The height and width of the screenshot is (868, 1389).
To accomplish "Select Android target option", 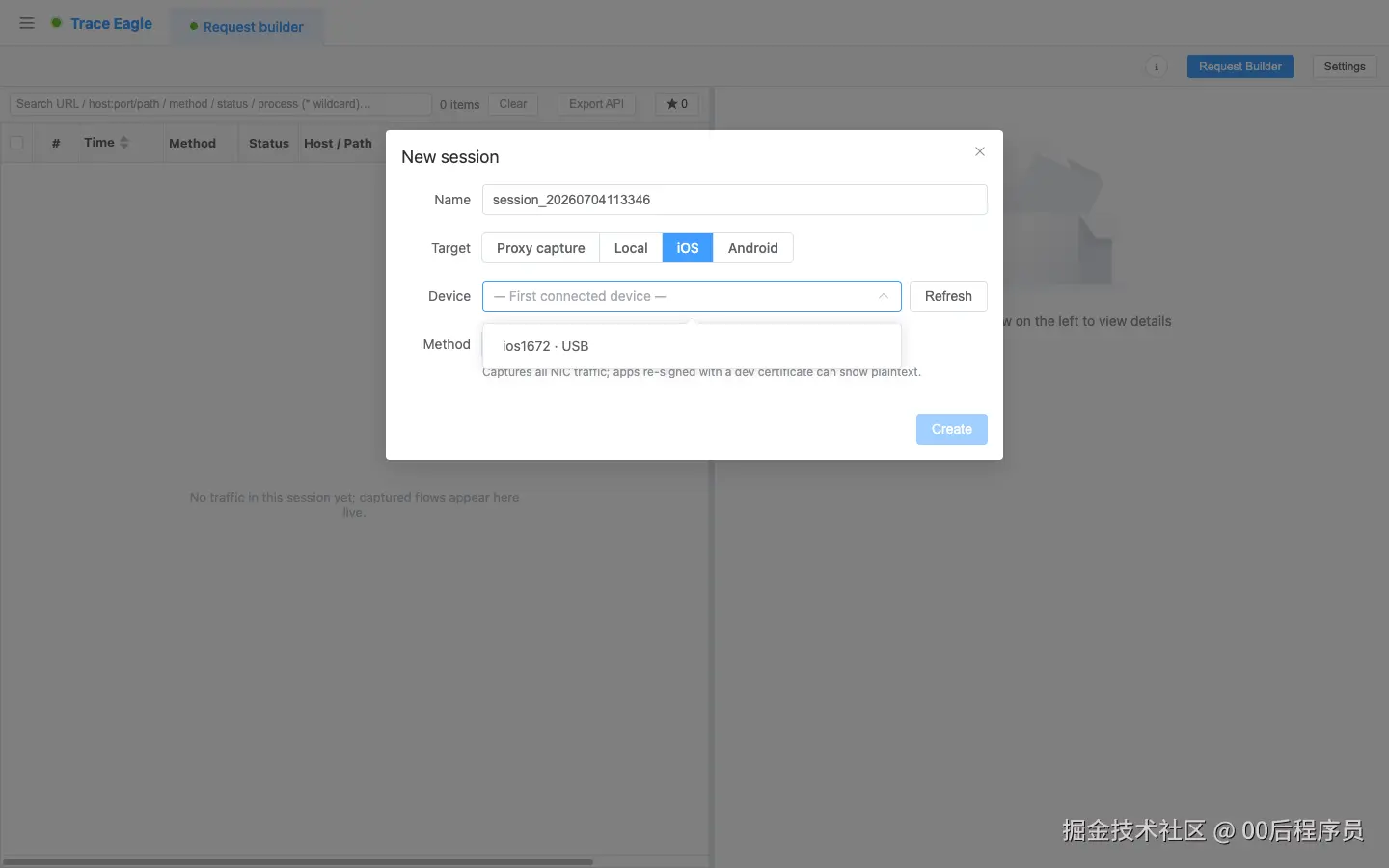I will [x=752, y=248].
